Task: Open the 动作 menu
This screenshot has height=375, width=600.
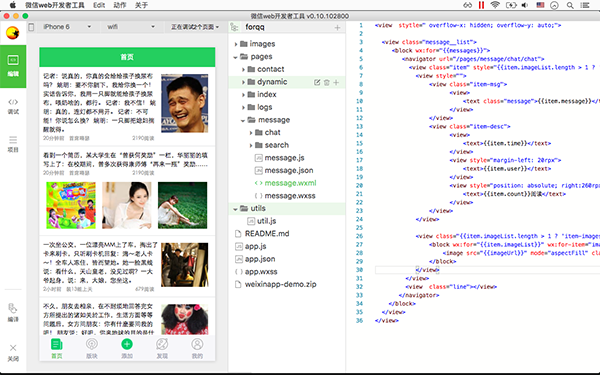Action: pyautogui.click(x=120, y=5)
